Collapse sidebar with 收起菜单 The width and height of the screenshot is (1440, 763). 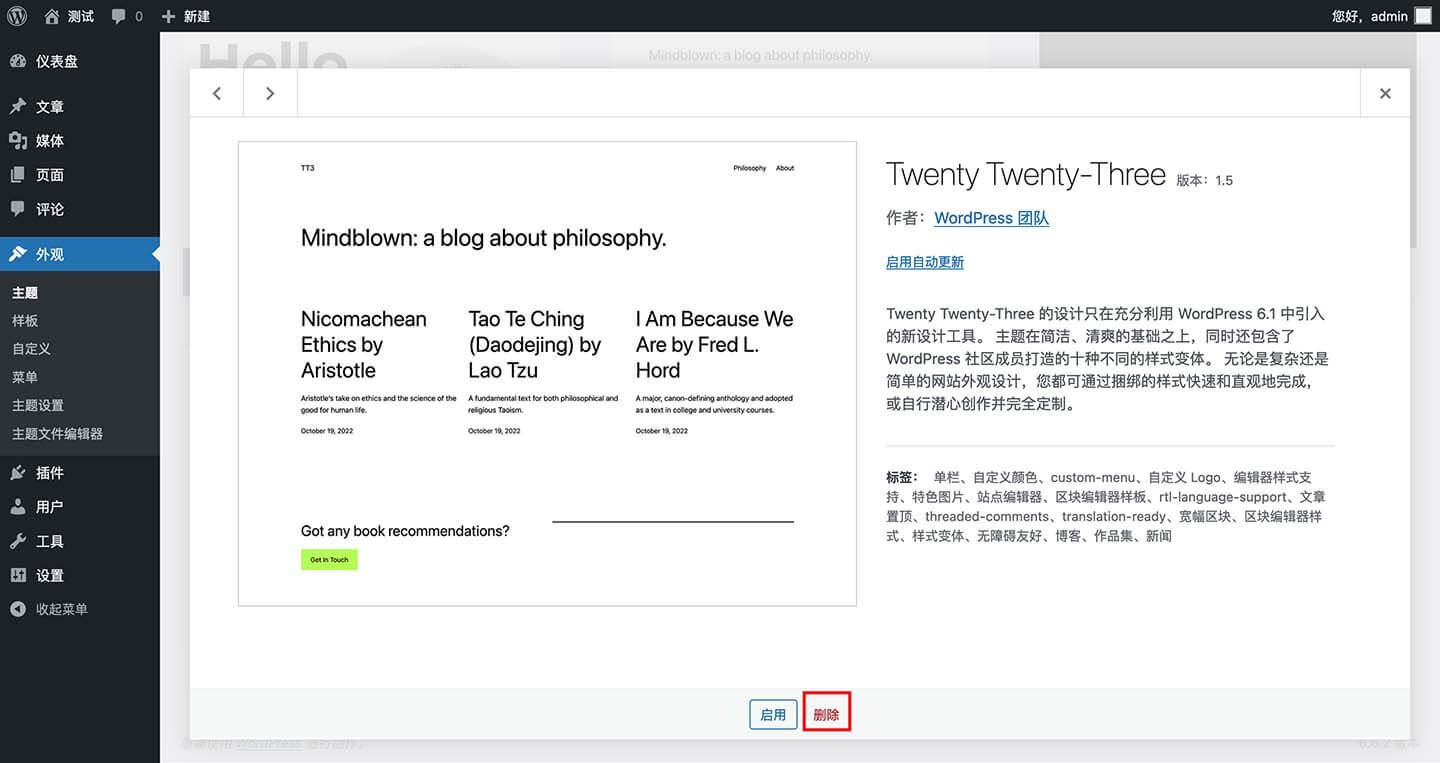(80, 609)
